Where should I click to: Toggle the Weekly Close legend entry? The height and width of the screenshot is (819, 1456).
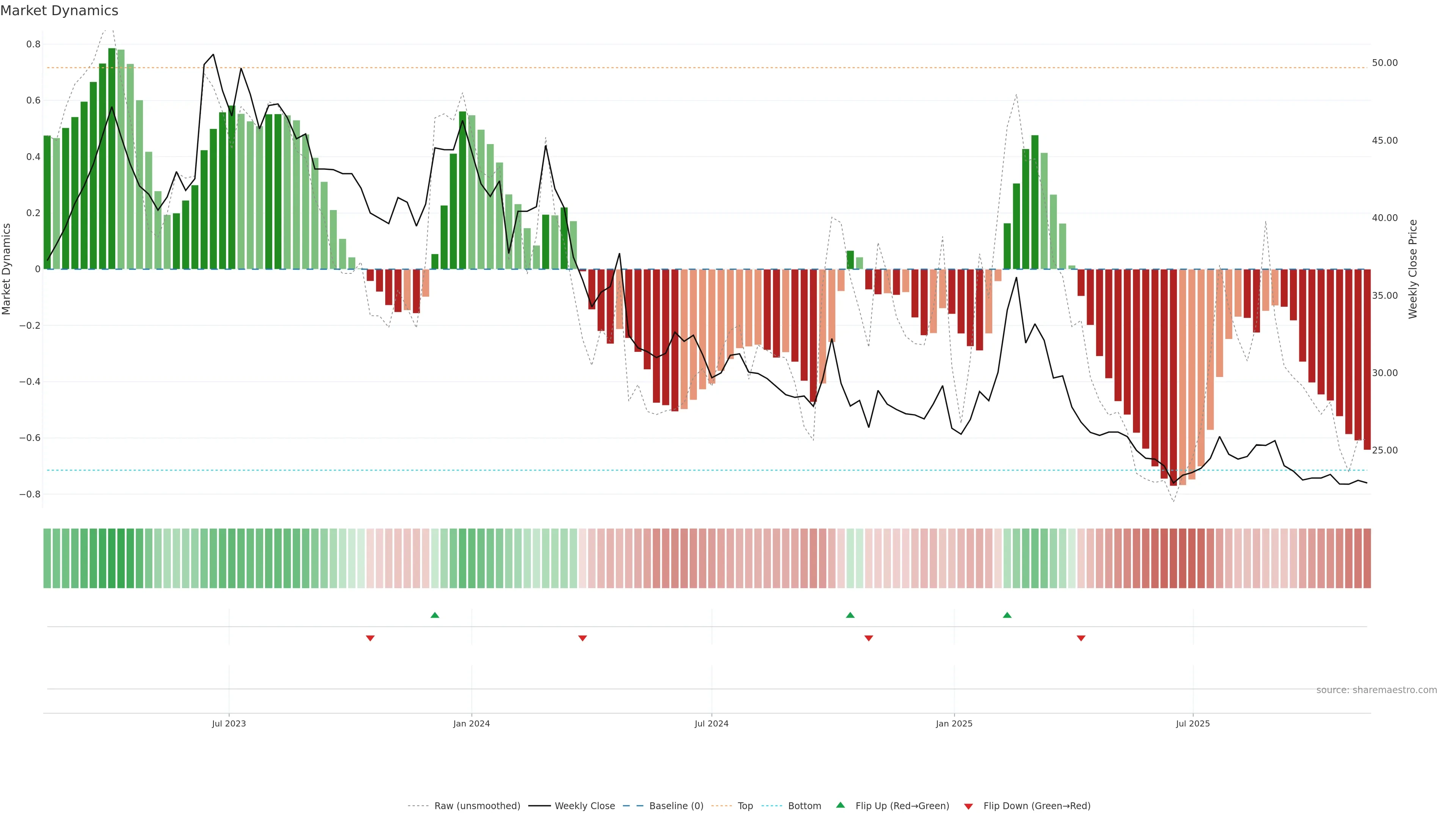584,806
